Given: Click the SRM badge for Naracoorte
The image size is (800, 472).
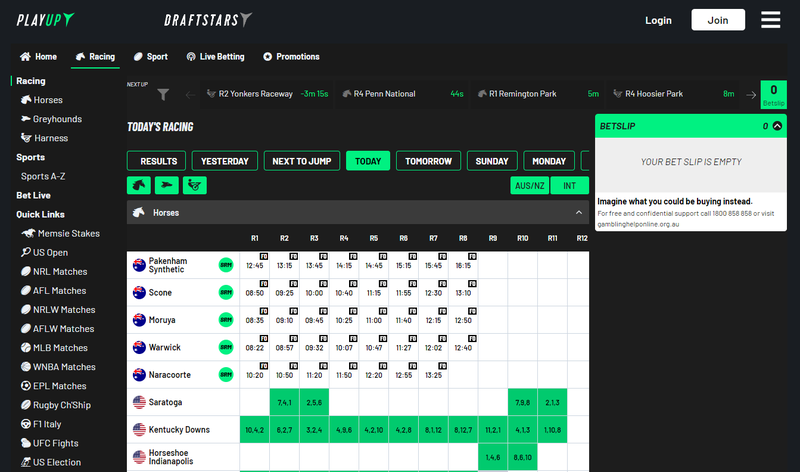Looking at the screenshot, I should pos(226,375).
